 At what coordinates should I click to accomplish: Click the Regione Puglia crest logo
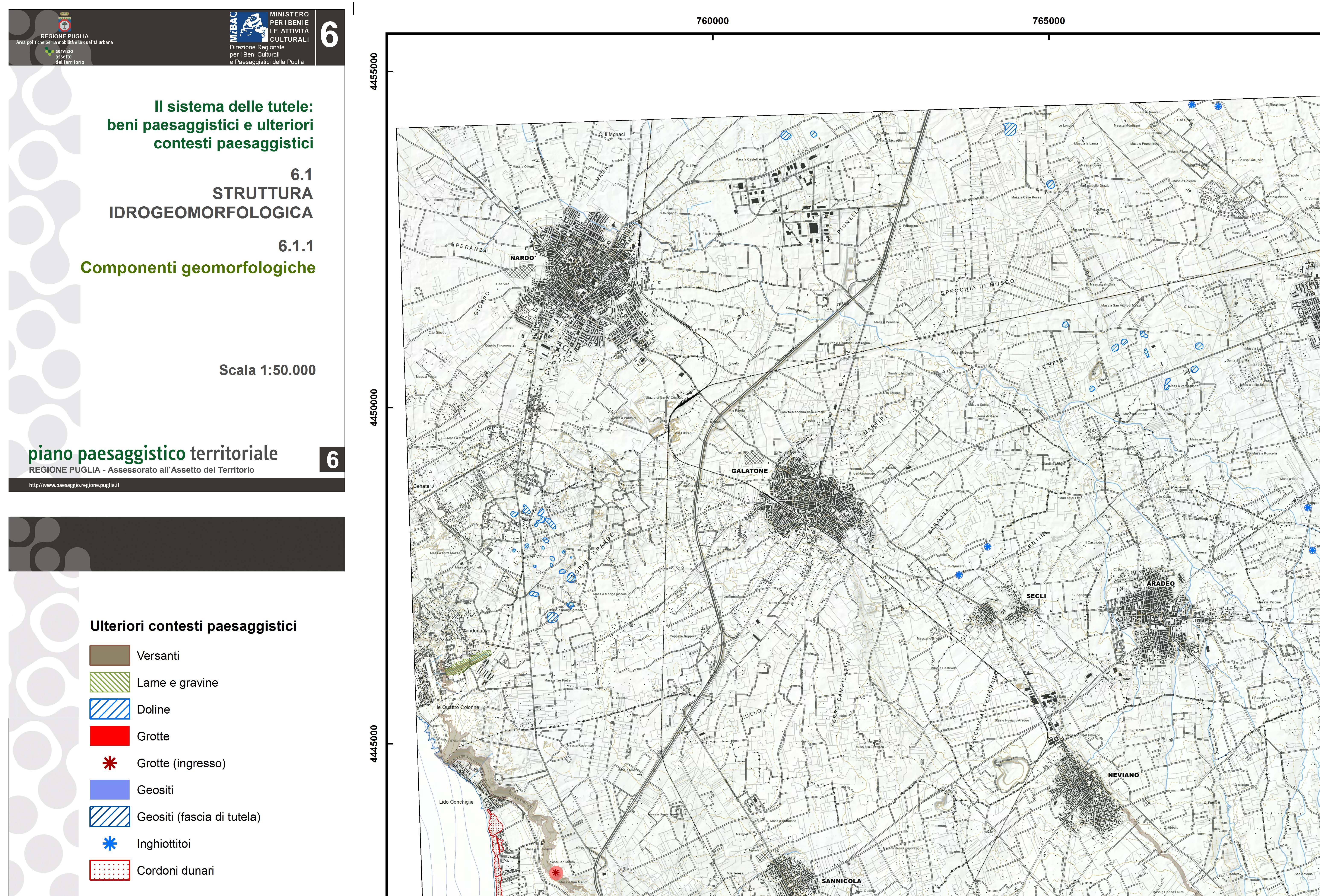(65, 23)
